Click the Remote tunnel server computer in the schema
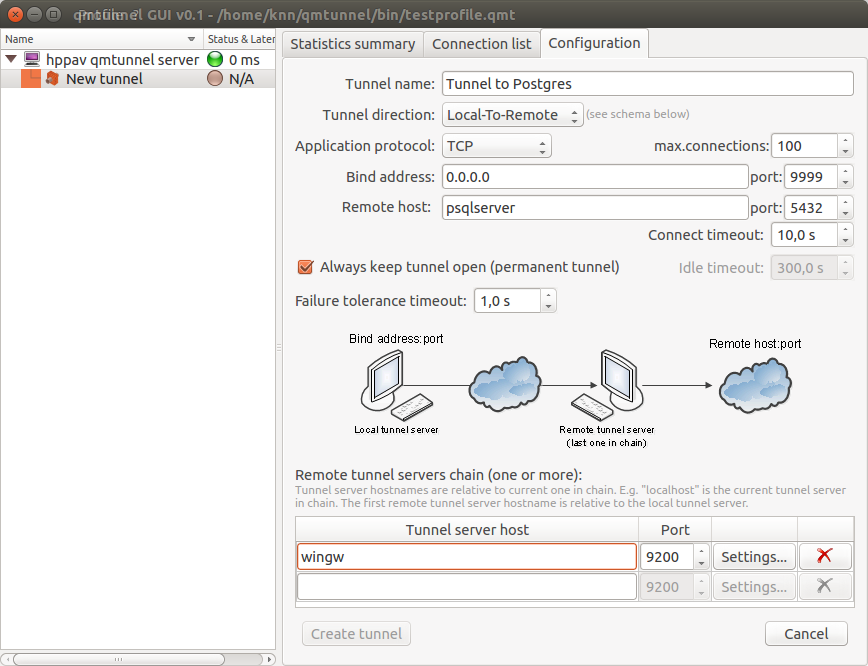This screenshot has height=666, width=868. [607, 386]
